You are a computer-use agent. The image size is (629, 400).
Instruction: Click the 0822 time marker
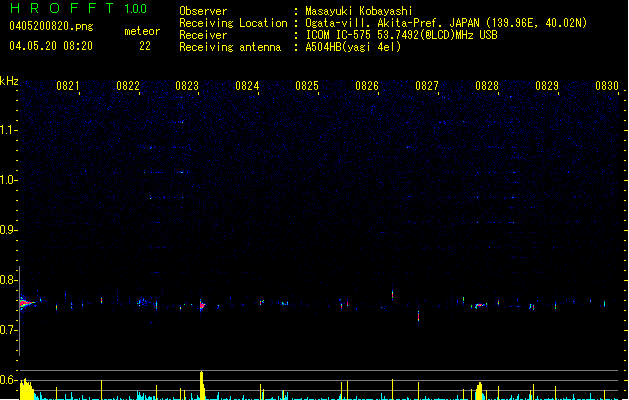click(x=128, y=86)
